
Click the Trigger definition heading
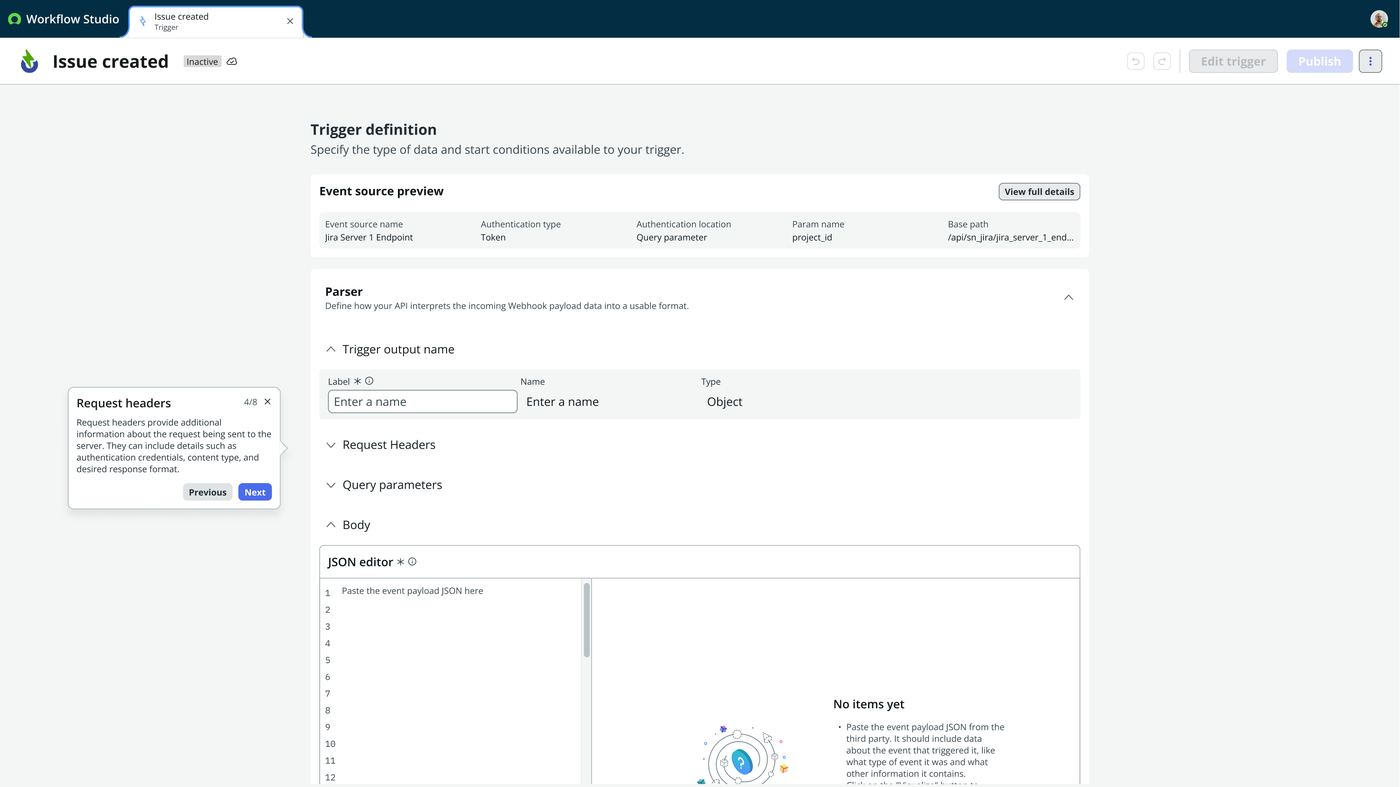pos(373,129)
